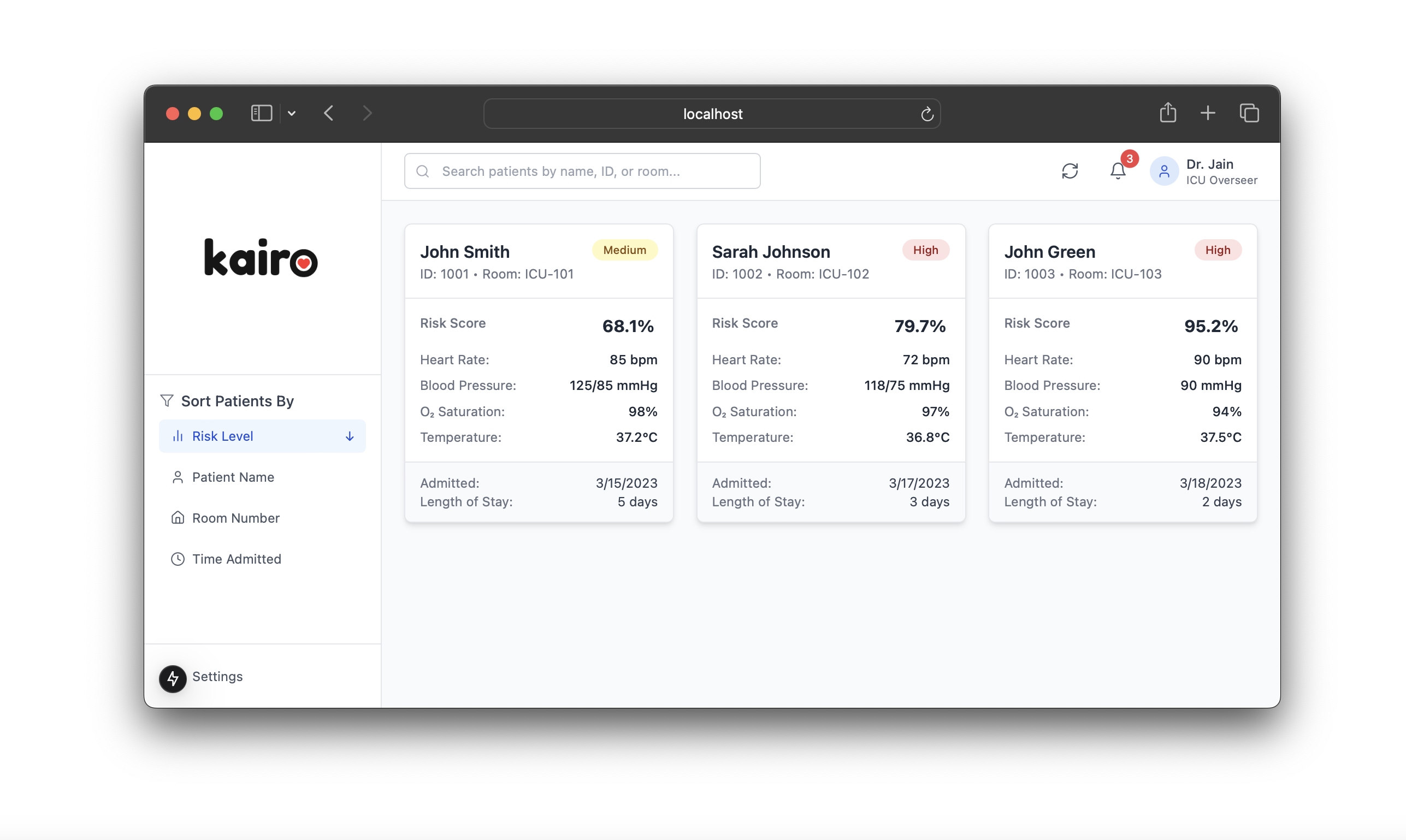This screenshot has width=1406, height=840.
Task: Open the notifications bell with badge
Action: click(x=1118, y=171)
